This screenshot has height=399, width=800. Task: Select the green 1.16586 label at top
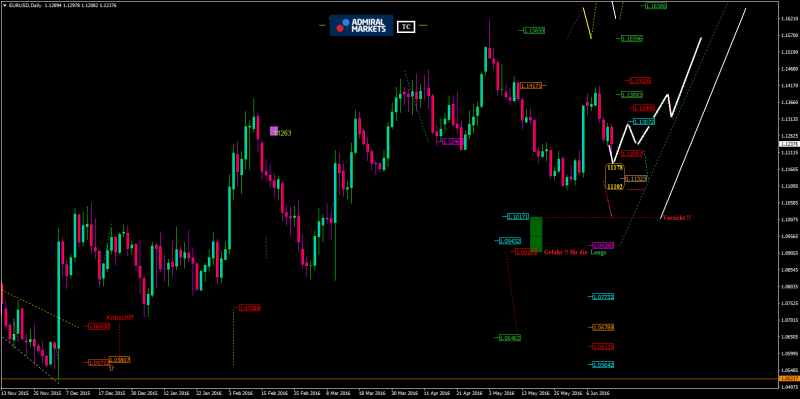pyautogui.click(x=656, y=6)
